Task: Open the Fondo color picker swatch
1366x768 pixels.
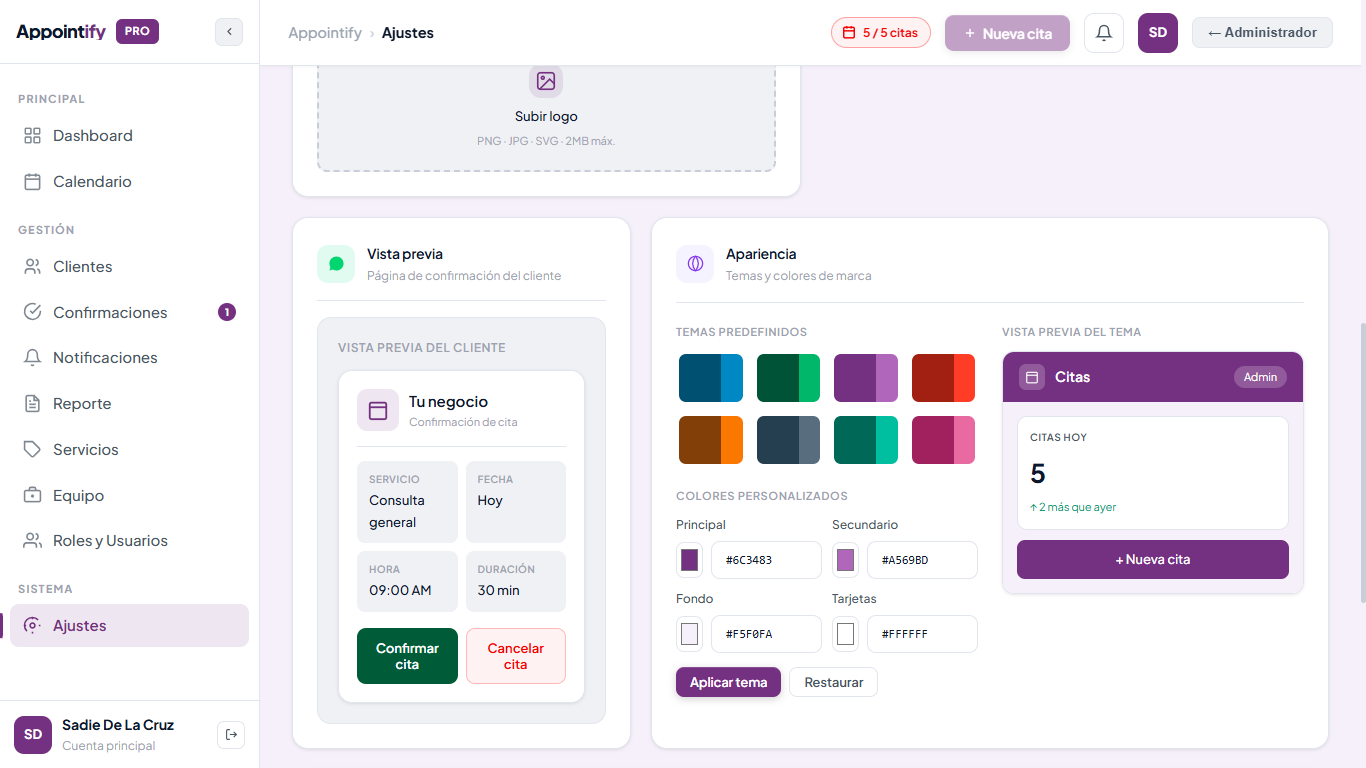Action: 689,634
